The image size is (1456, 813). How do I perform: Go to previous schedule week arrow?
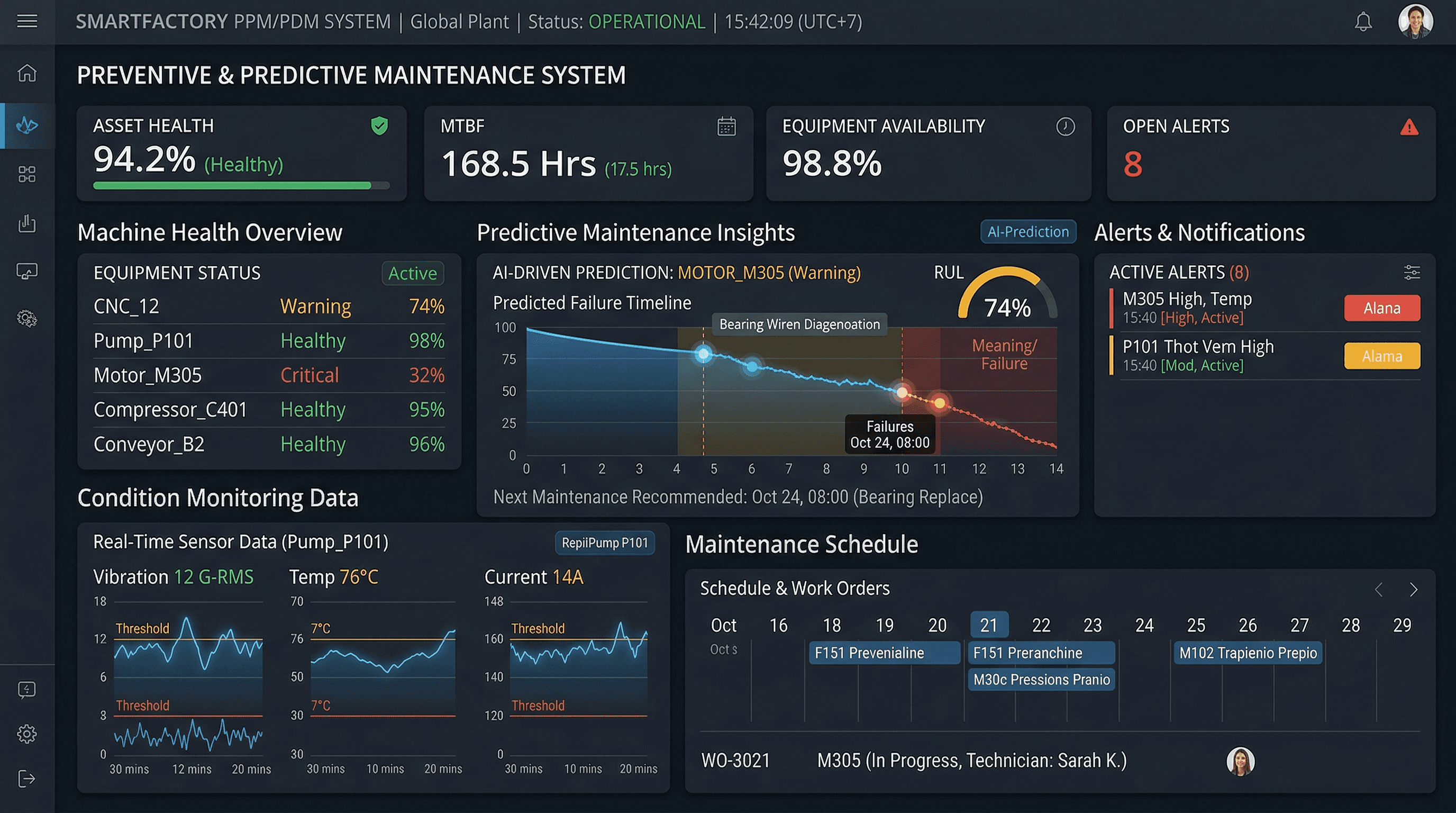coord(1379,590)
